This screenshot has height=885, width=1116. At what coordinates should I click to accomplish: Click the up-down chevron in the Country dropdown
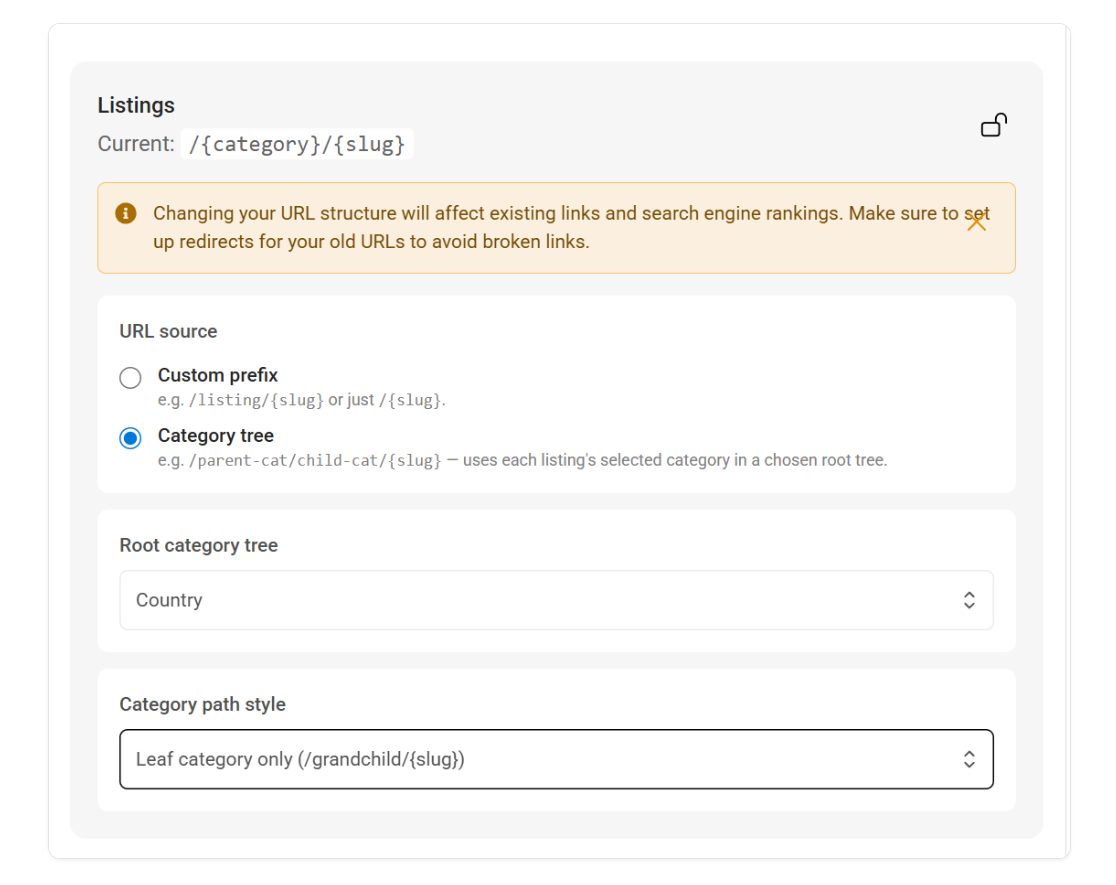coord(969,600)
